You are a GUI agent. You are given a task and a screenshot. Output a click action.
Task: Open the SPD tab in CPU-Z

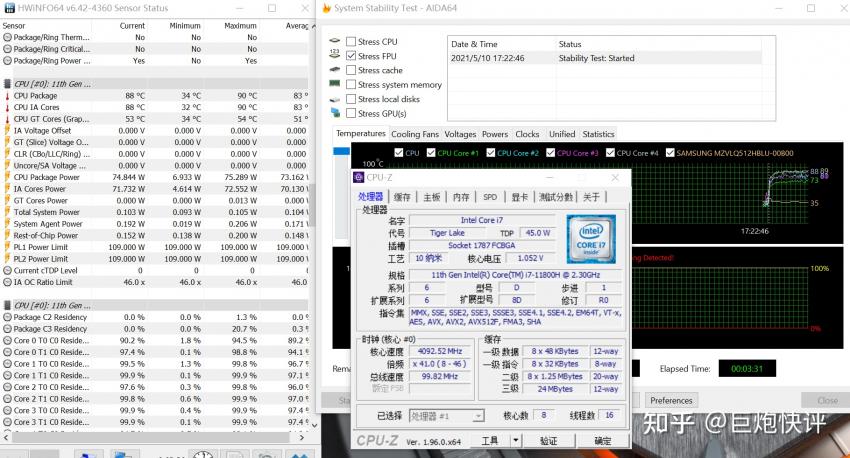(x=490, y=197)
